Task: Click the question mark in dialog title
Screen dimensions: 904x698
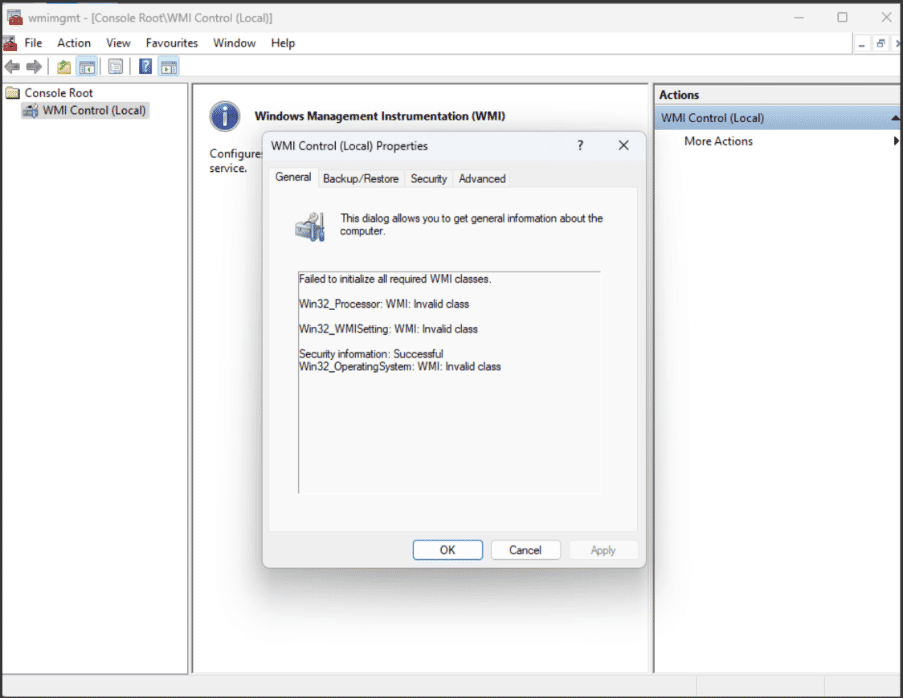Action: [580, 145]
